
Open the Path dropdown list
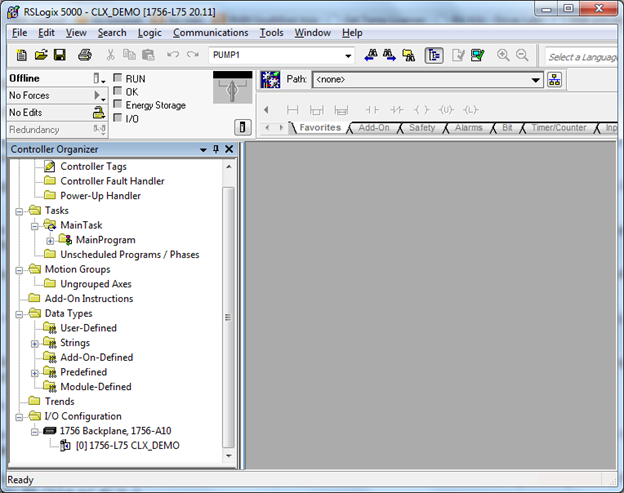coord(536,80)
